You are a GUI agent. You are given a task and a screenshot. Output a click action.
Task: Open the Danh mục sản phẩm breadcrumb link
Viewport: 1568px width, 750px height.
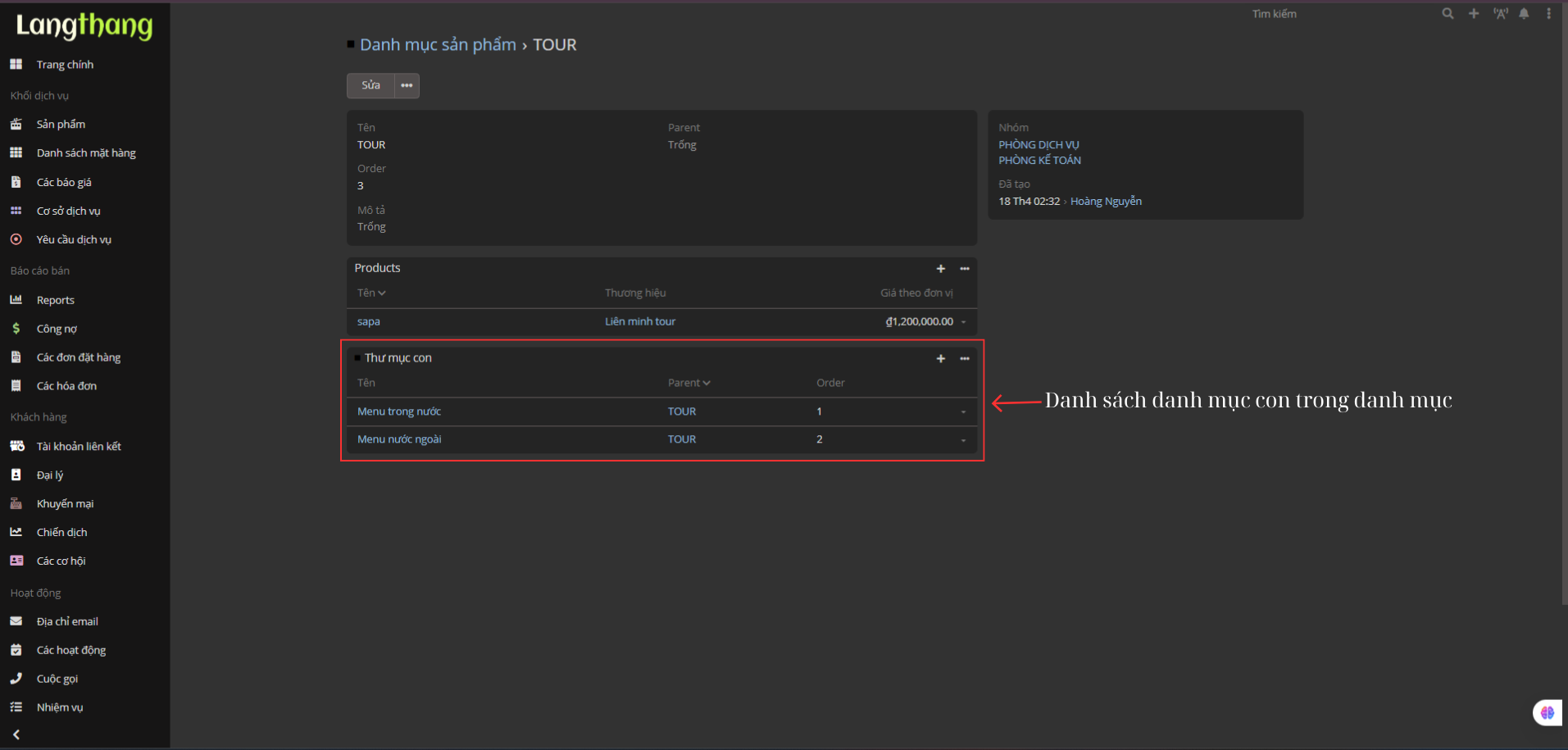tap(438, 45)
